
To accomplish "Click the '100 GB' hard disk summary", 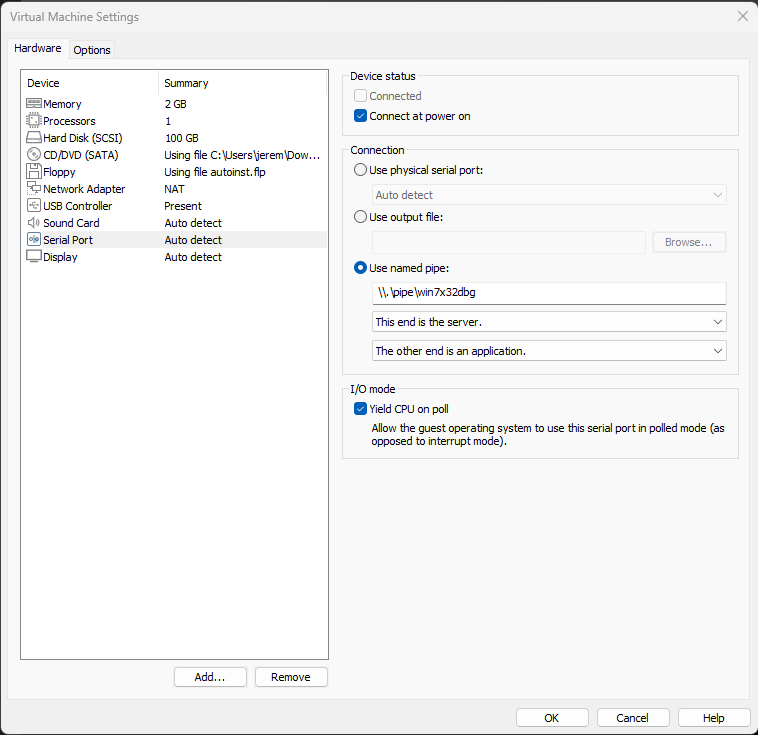I will [x=182, y=138].
